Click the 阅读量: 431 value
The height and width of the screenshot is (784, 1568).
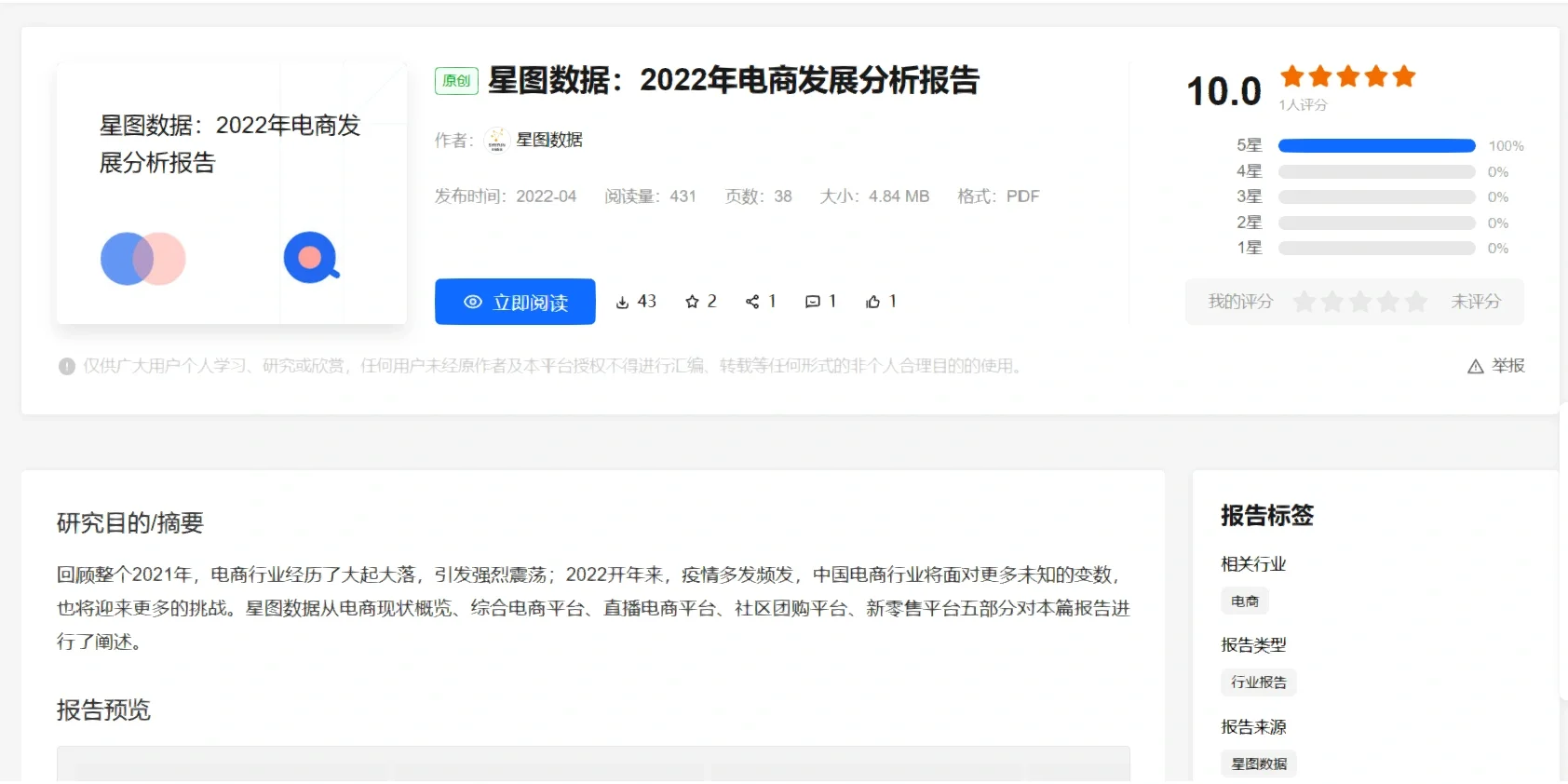[650, 196]
